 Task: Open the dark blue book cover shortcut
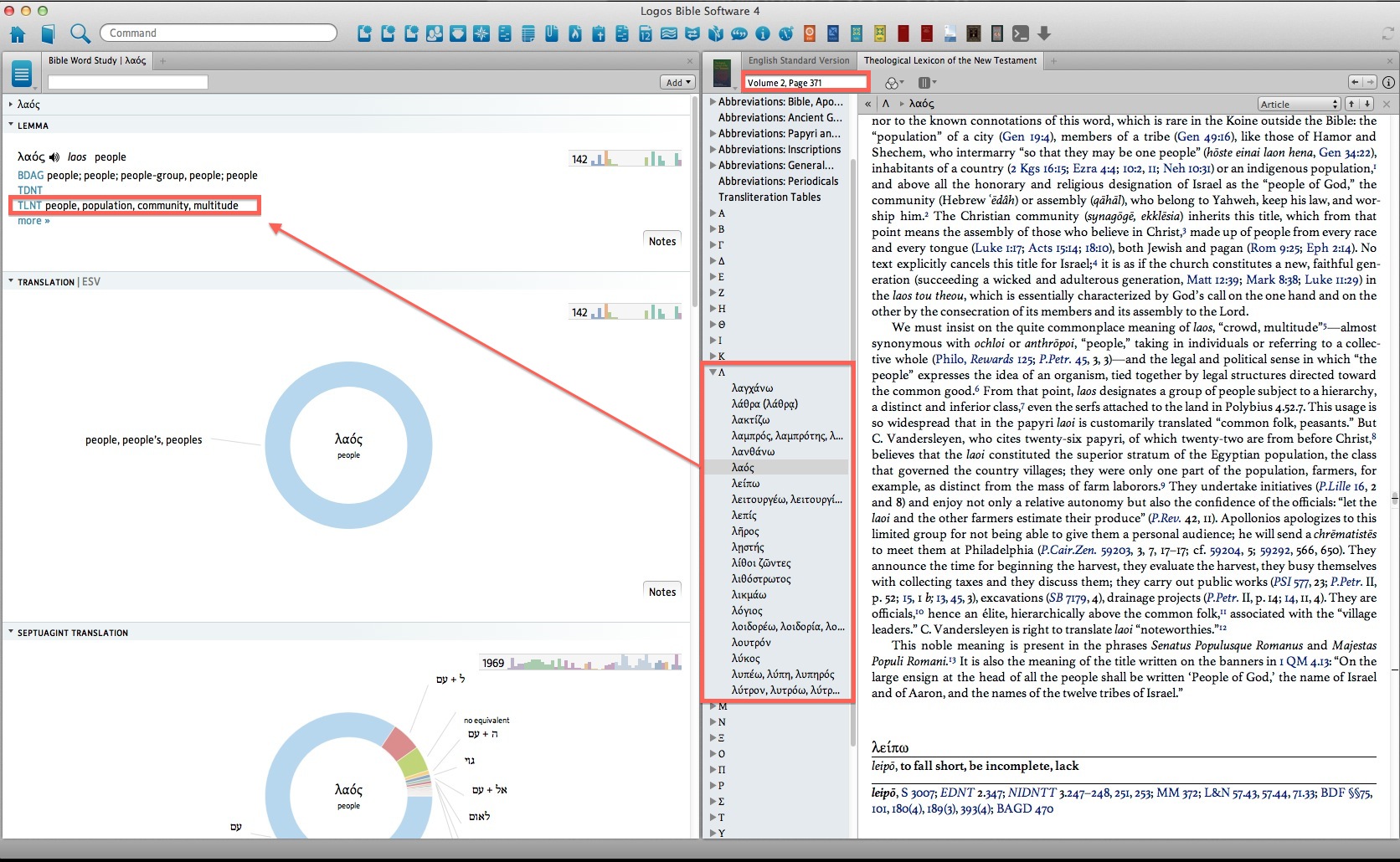pos(833,33)
